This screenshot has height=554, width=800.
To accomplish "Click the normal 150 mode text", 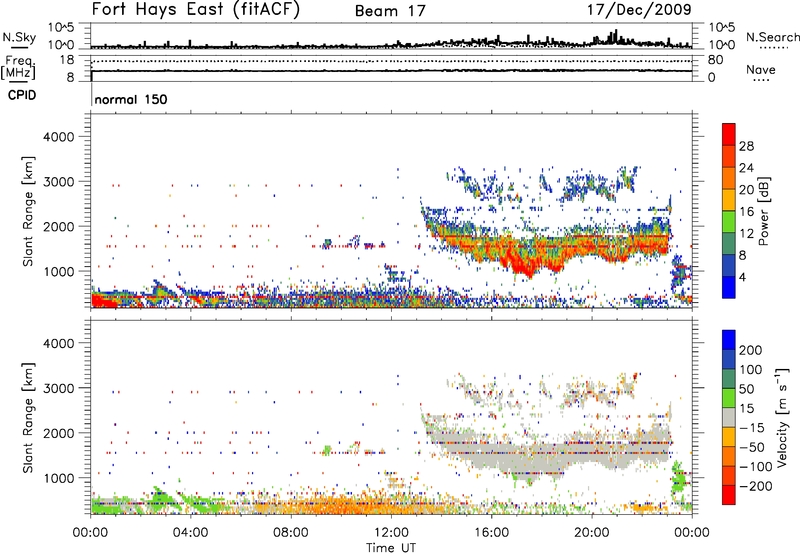I will 131,99.
